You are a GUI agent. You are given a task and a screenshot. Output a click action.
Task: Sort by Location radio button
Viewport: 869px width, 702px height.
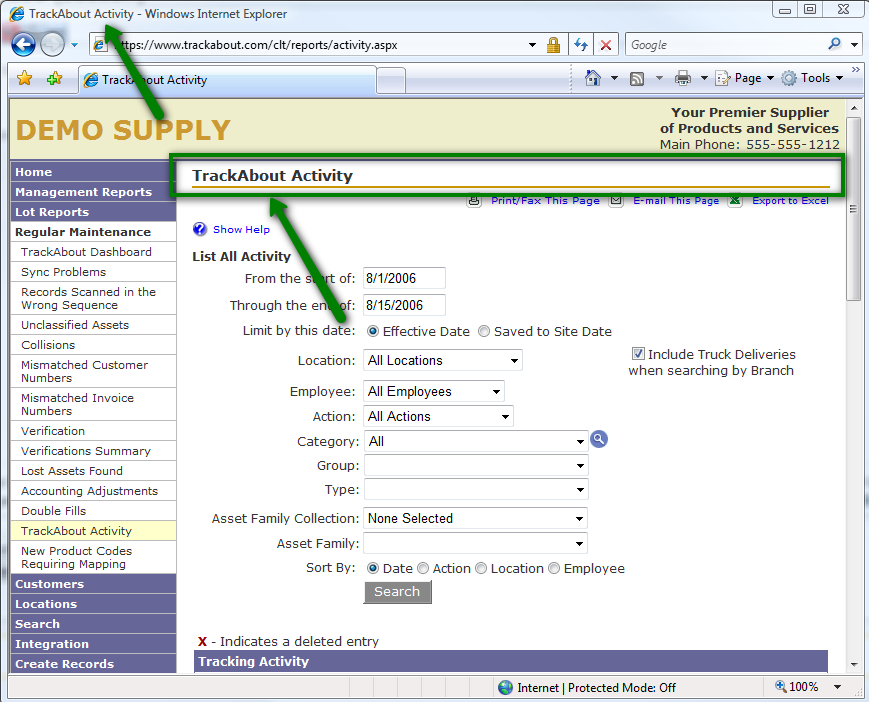[481, 568]
